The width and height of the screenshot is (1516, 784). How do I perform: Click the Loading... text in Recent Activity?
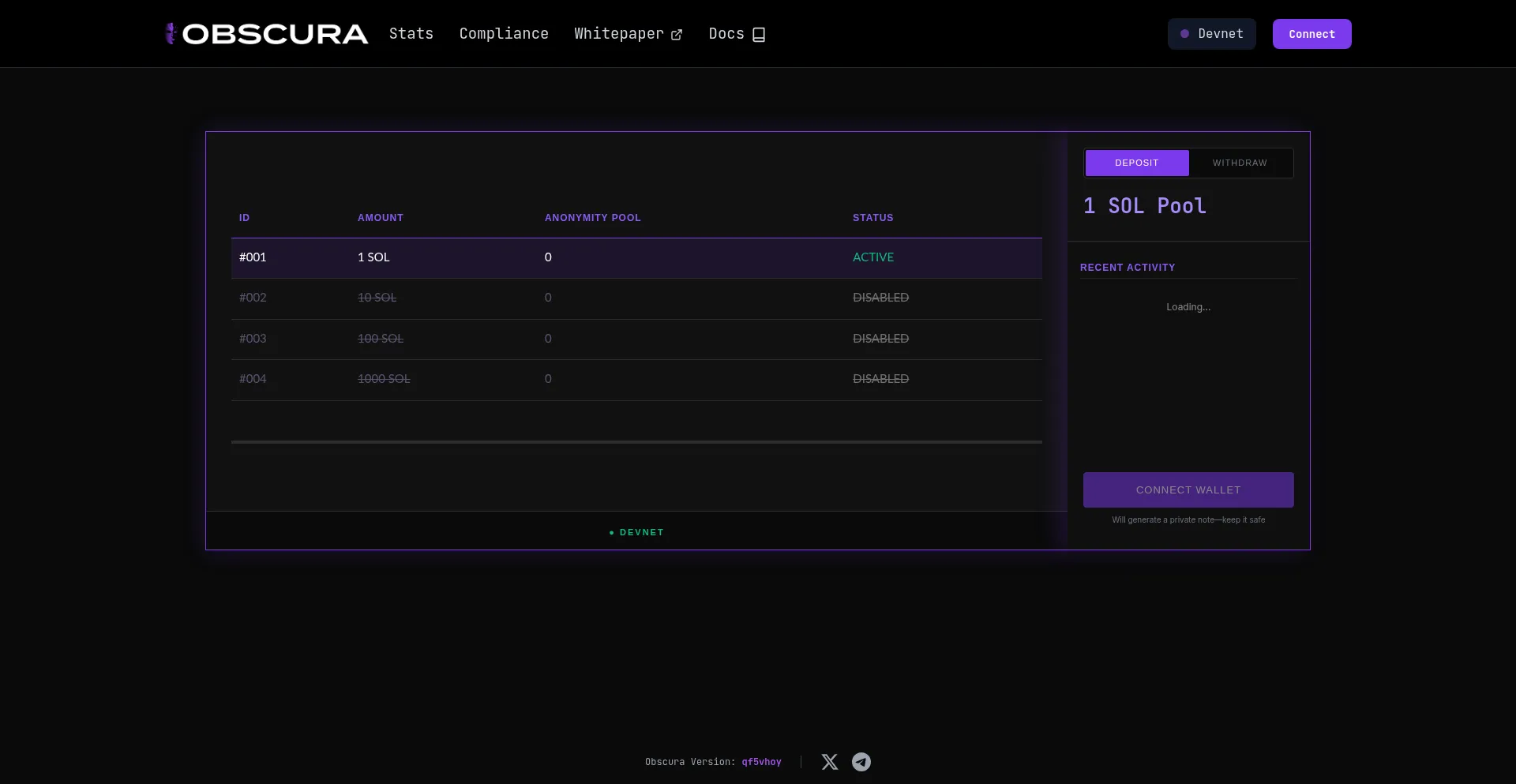tap(1188, 307)
